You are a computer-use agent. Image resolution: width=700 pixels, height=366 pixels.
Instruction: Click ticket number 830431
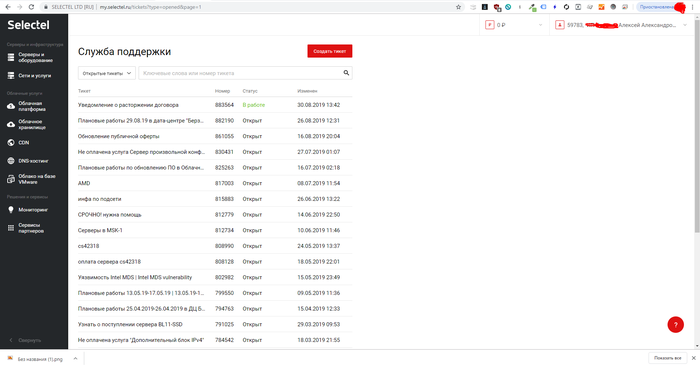pyautogui.click(x=224, y=152)
